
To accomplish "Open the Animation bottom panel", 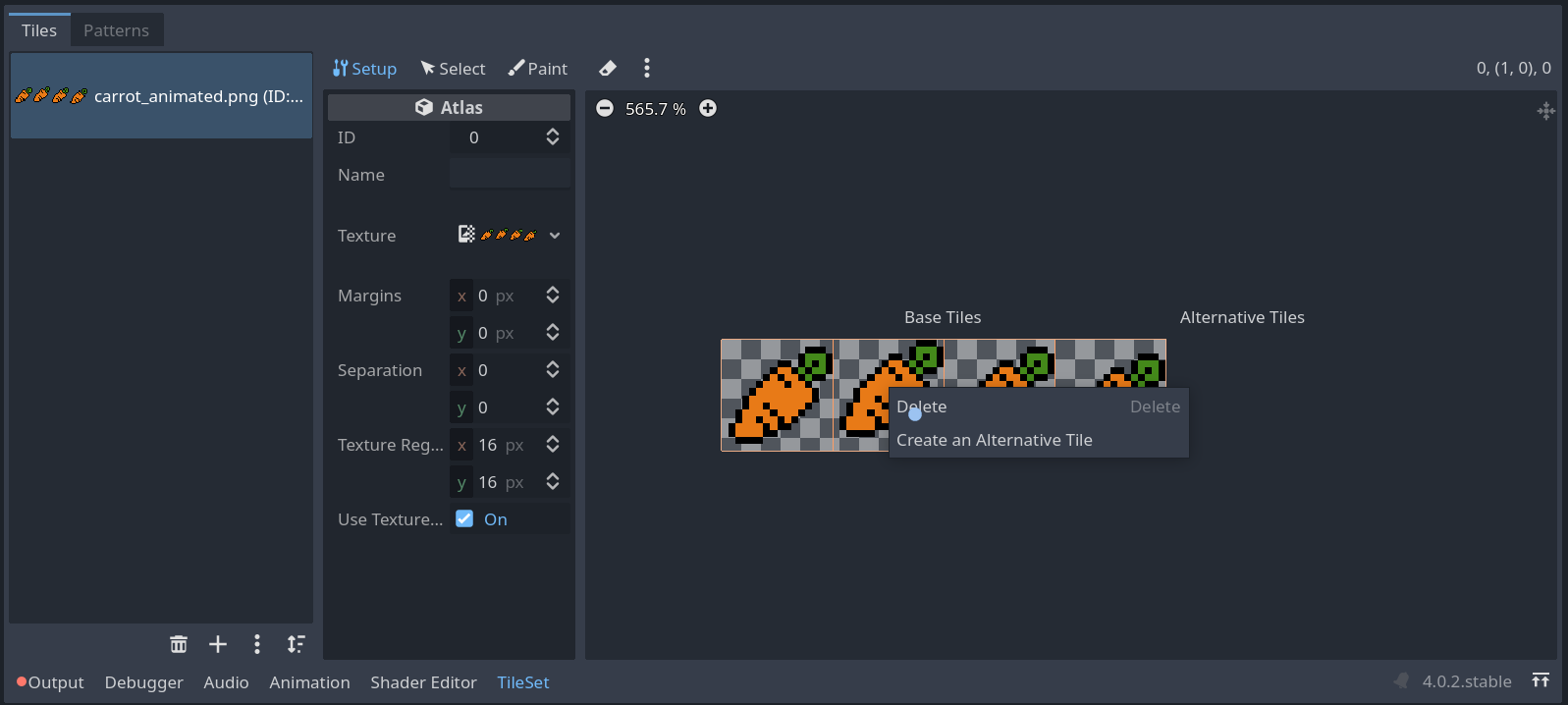I will point(310,682).
